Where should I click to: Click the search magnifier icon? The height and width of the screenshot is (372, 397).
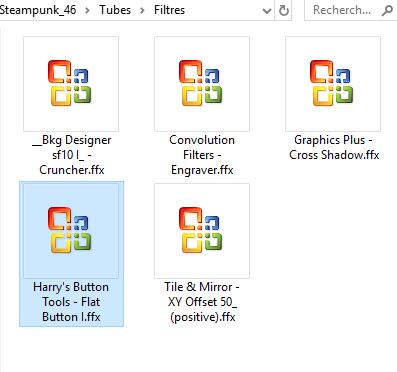point(387,11)
